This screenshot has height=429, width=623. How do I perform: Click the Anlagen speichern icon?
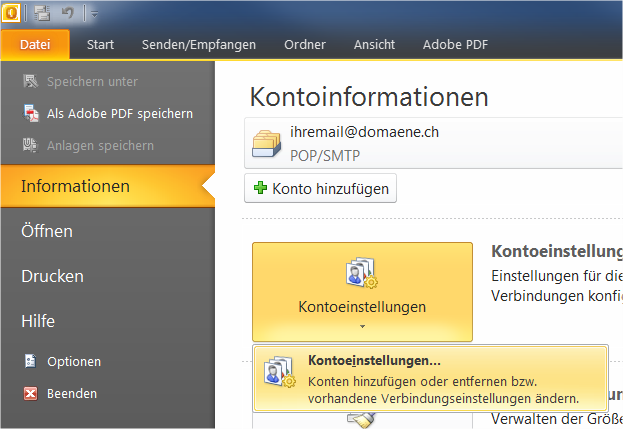pos(30,145)
